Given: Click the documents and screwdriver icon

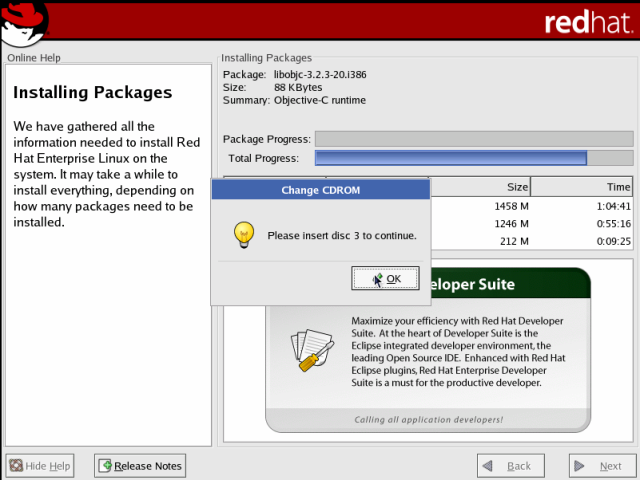Looking at the screenshot, I should pos(312,350).
